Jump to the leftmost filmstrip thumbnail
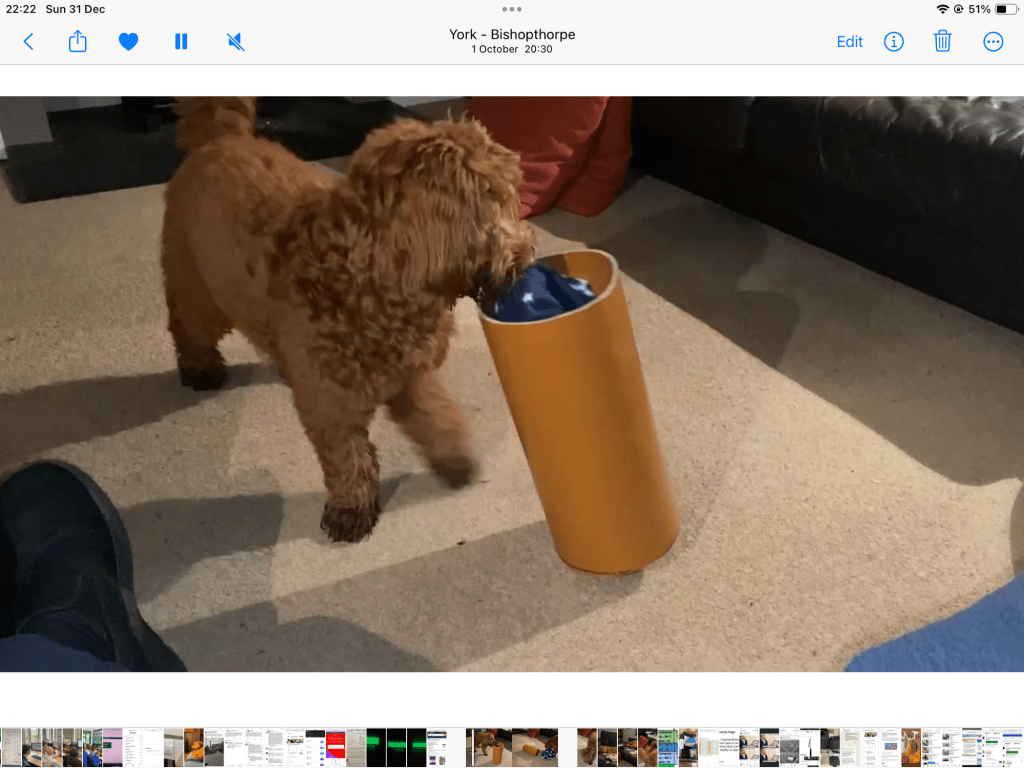The height and width of the screenshot is (768, 1024). point(10,747)
